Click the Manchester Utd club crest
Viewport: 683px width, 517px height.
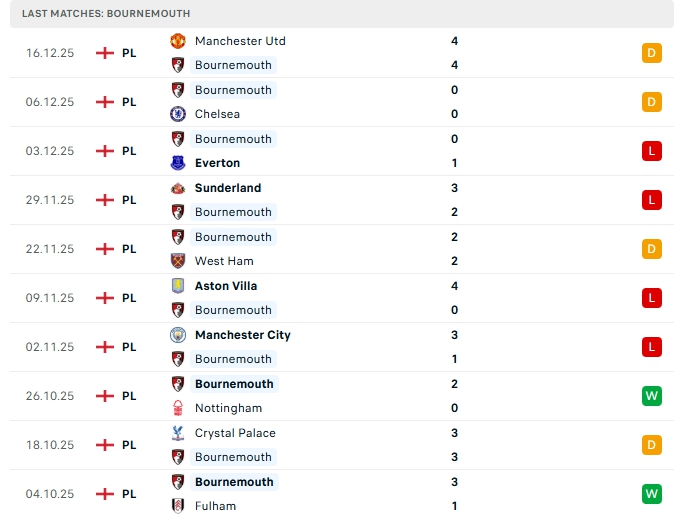178,41
